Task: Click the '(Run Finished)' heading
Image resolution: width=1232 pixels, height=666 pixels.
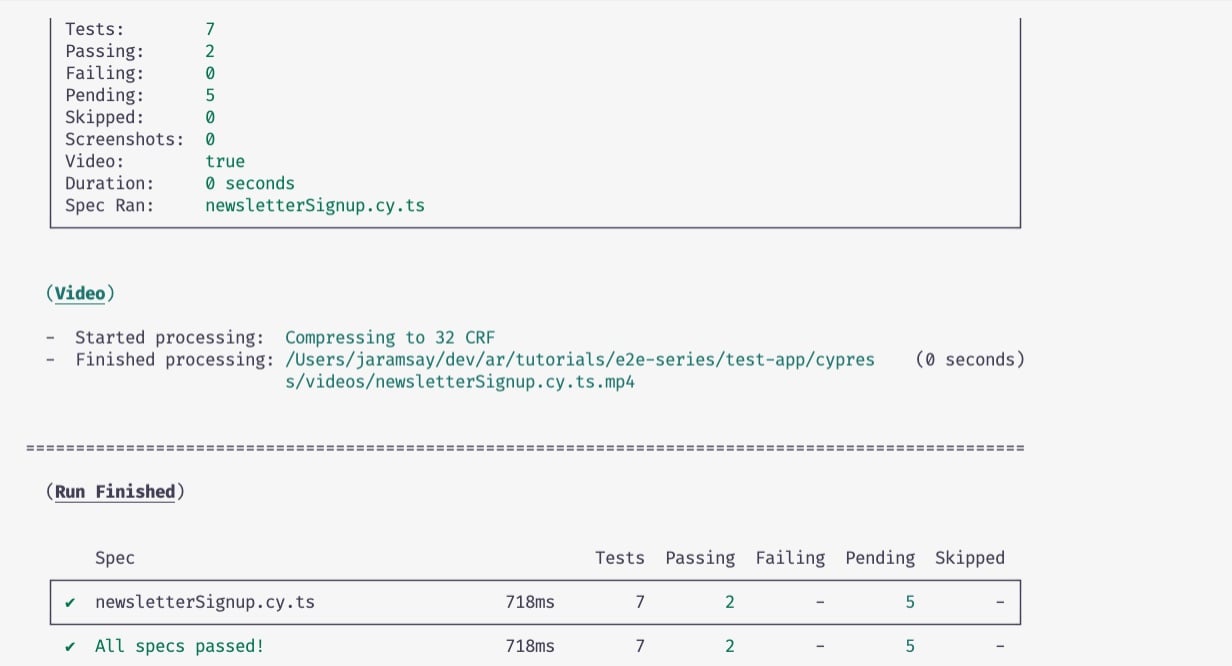Action: pos(115,491)
